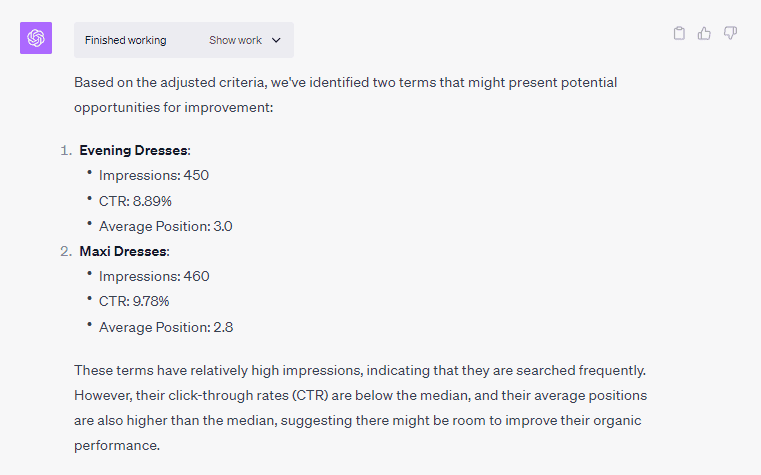Open the Show work dropdown label
This screenshot has height=475, width=761.
[235, 40]
